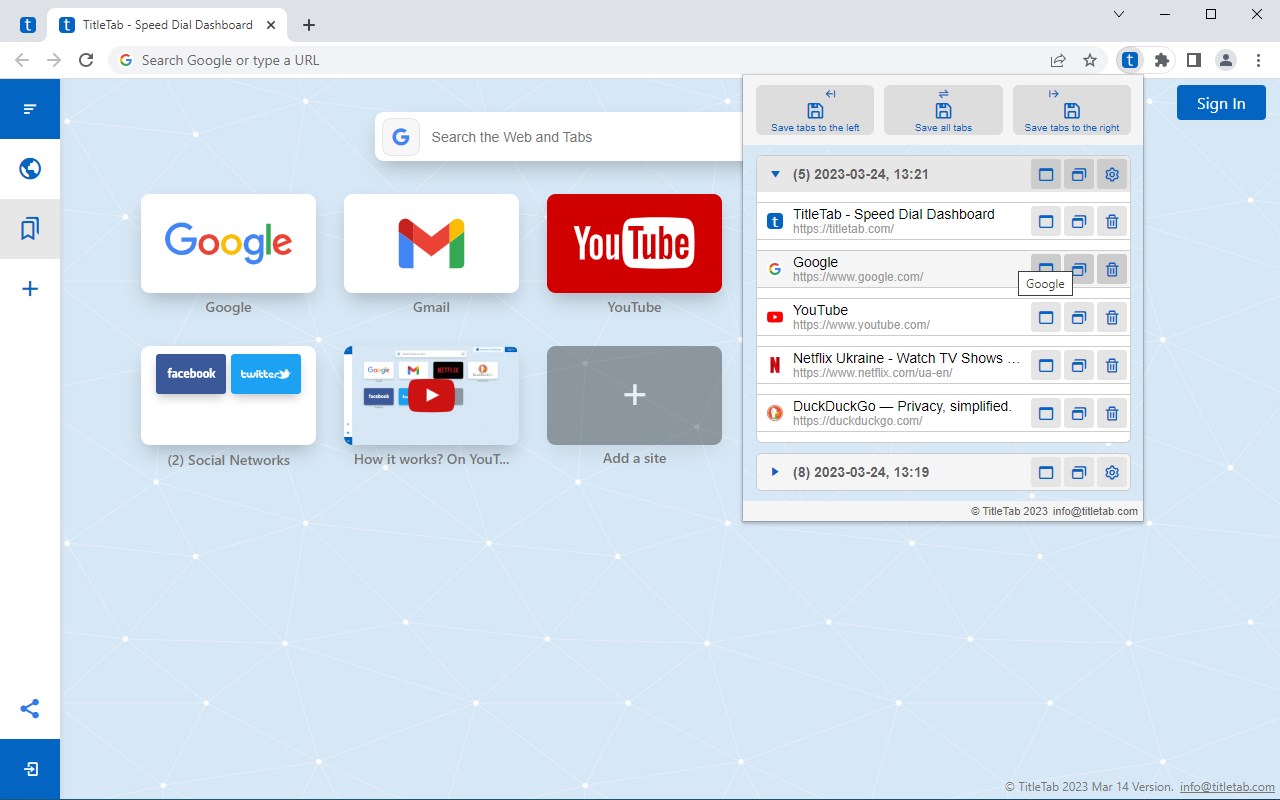Click the share icon in left sidebar
The width and height of the screenshot is (1280, 800).
point(30,709)
